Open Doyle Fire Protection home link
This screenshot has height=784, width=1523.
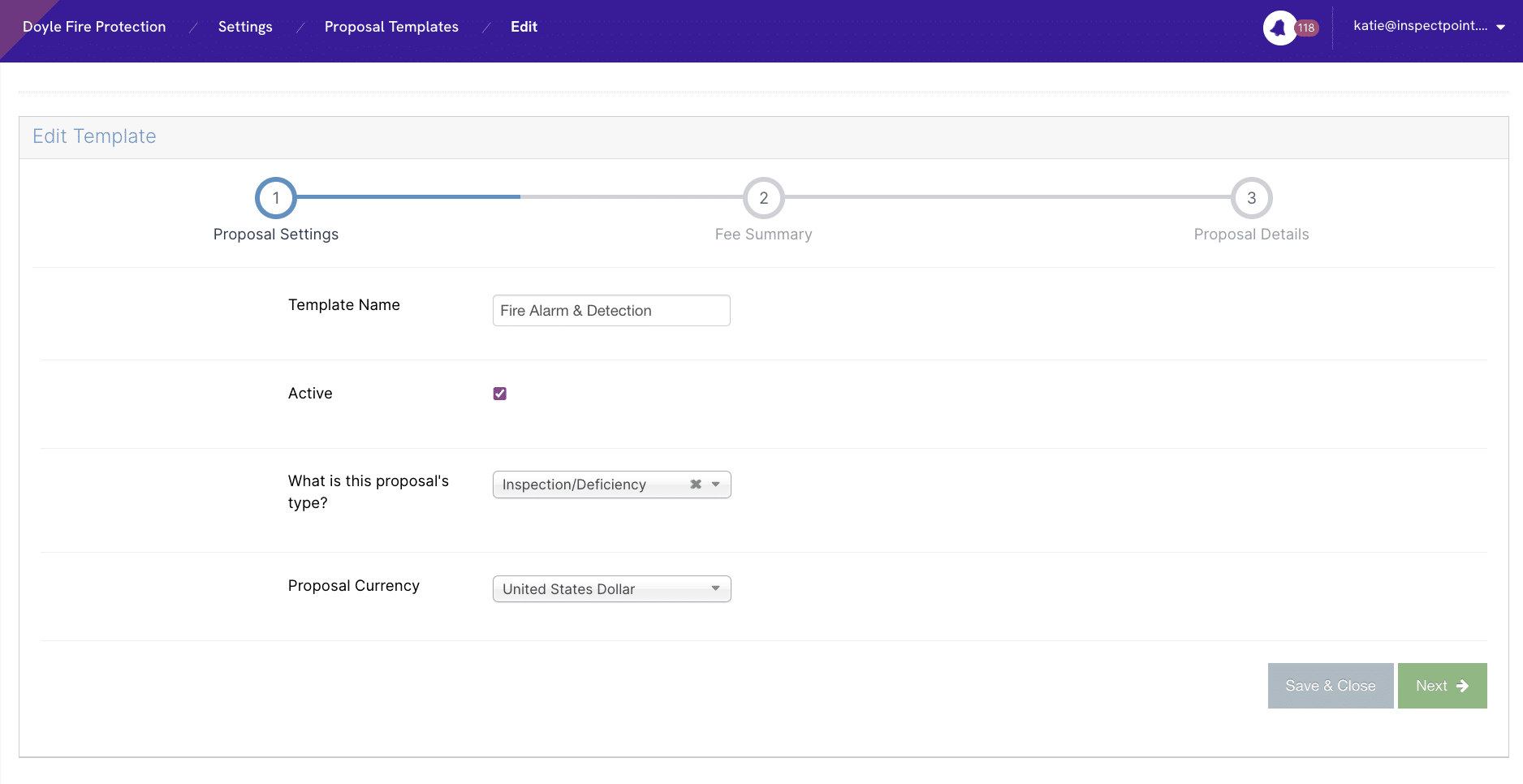pyautogui.click(x=94, y=27)
